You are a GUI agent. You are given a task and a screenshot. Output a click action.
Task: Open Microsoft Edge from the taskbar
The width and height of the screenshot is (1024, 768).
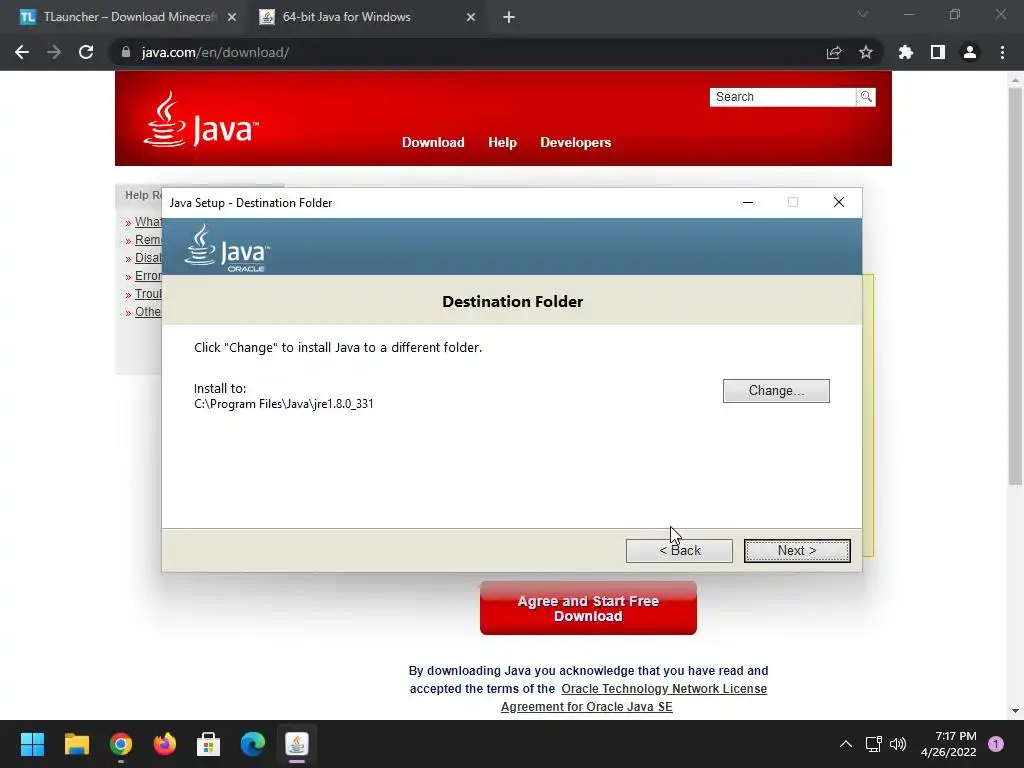[x=253, y=744]
